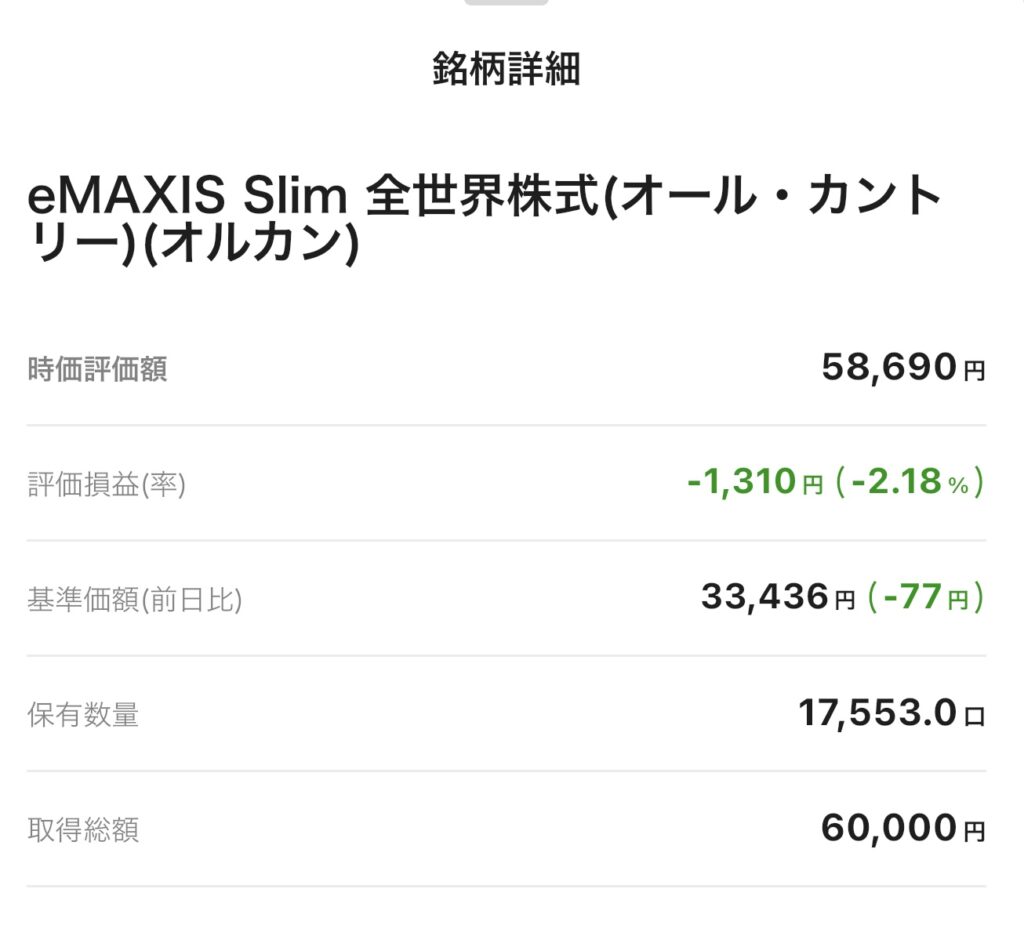Click the 保有数量 label
This screenshot has height=925, width=1024.
click(x=83, y=715)
